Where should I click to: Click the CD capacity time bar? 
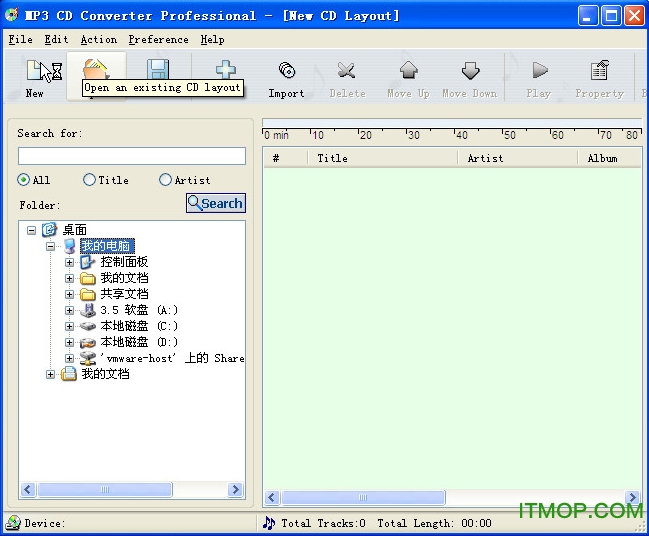pyautogui.click(x=452, y=123)
